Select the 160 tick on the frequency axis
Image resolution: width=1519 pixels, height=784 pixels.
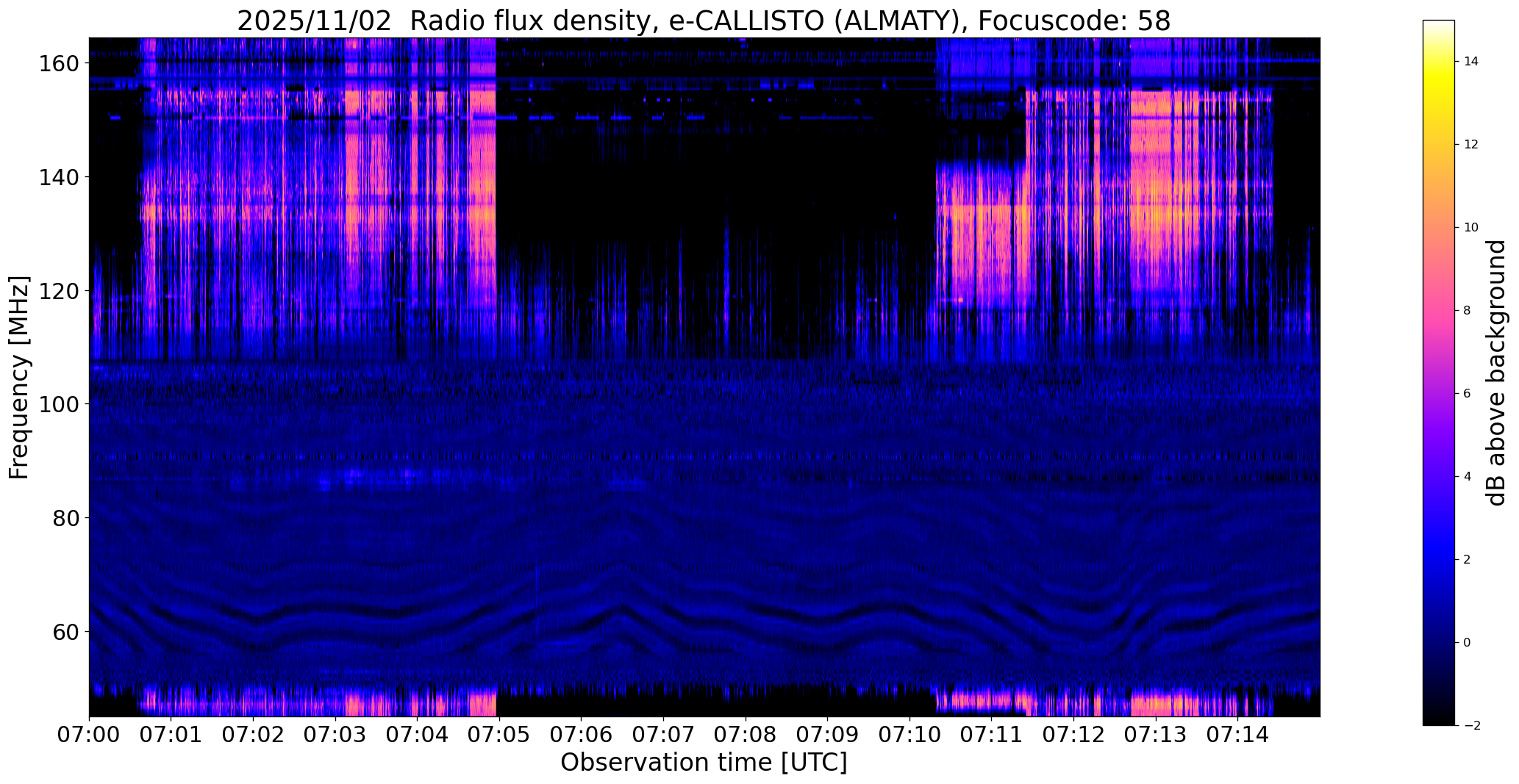(60, 64)
